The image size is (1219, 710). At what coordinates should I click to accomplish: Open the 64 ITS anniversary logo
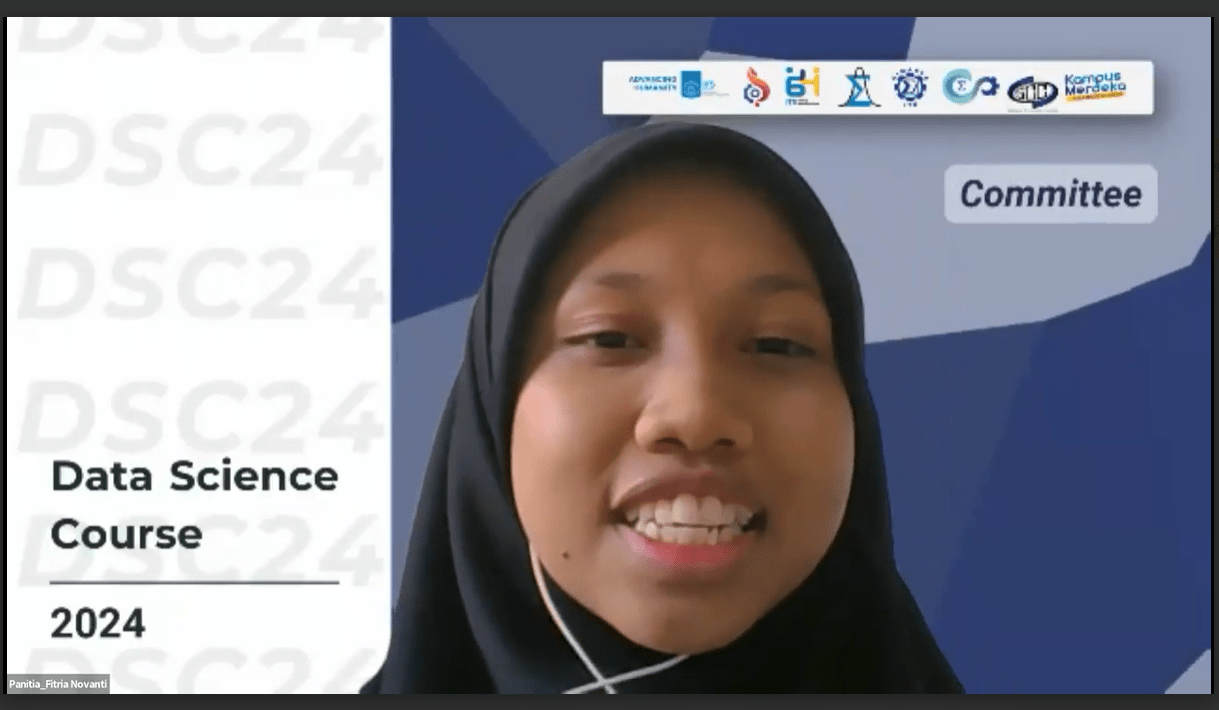point(806,85)
